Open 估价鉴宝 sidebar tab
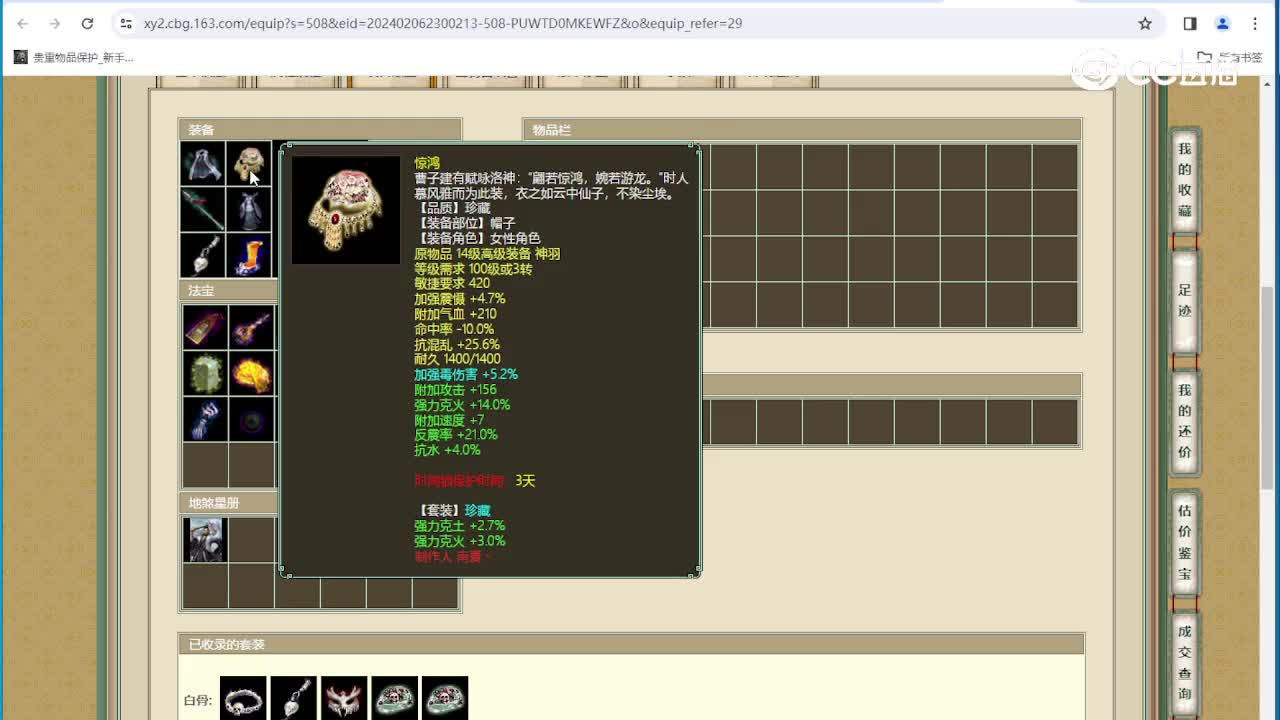 1185,542
